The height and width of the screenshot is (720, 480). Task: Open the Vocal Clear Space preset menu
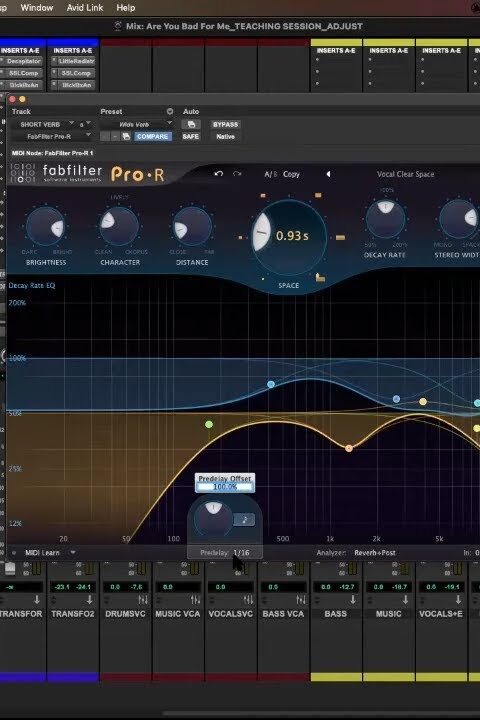pyautogui.click(x=405, y=174)
